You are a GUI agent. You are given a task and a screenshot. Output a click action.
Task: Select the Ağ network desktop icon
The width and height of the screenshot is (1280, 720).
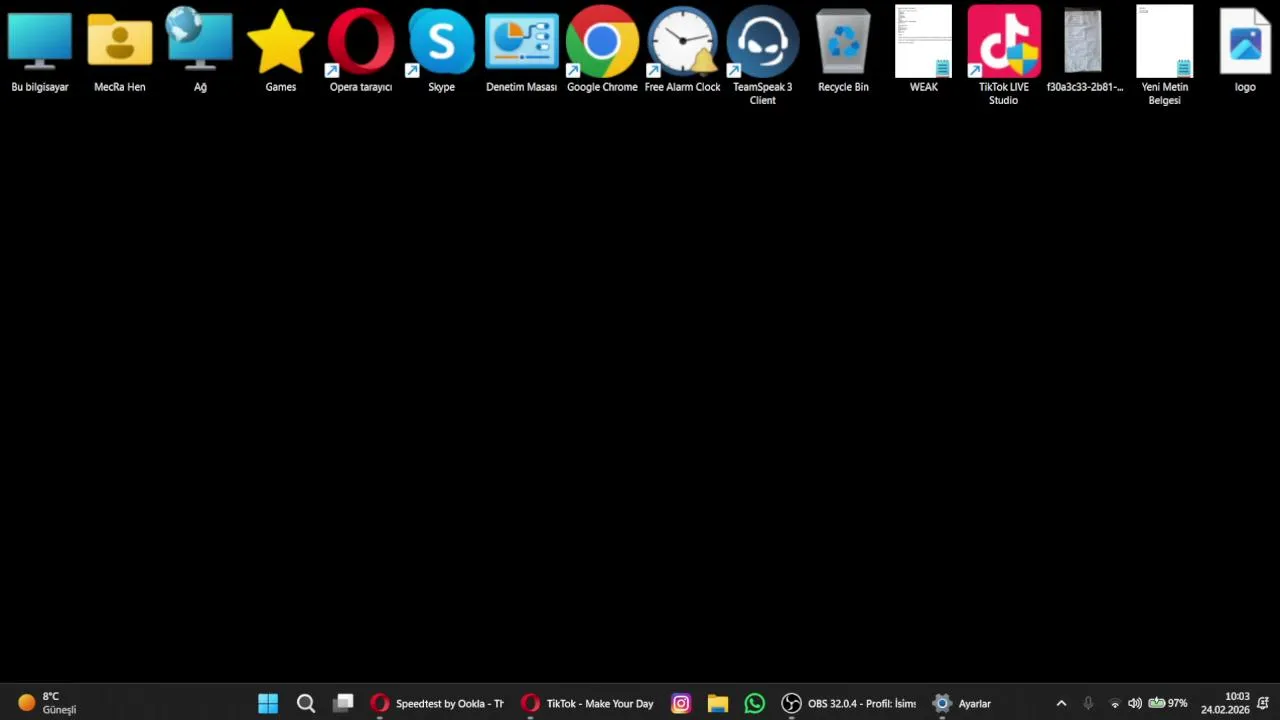pos(200,50)
